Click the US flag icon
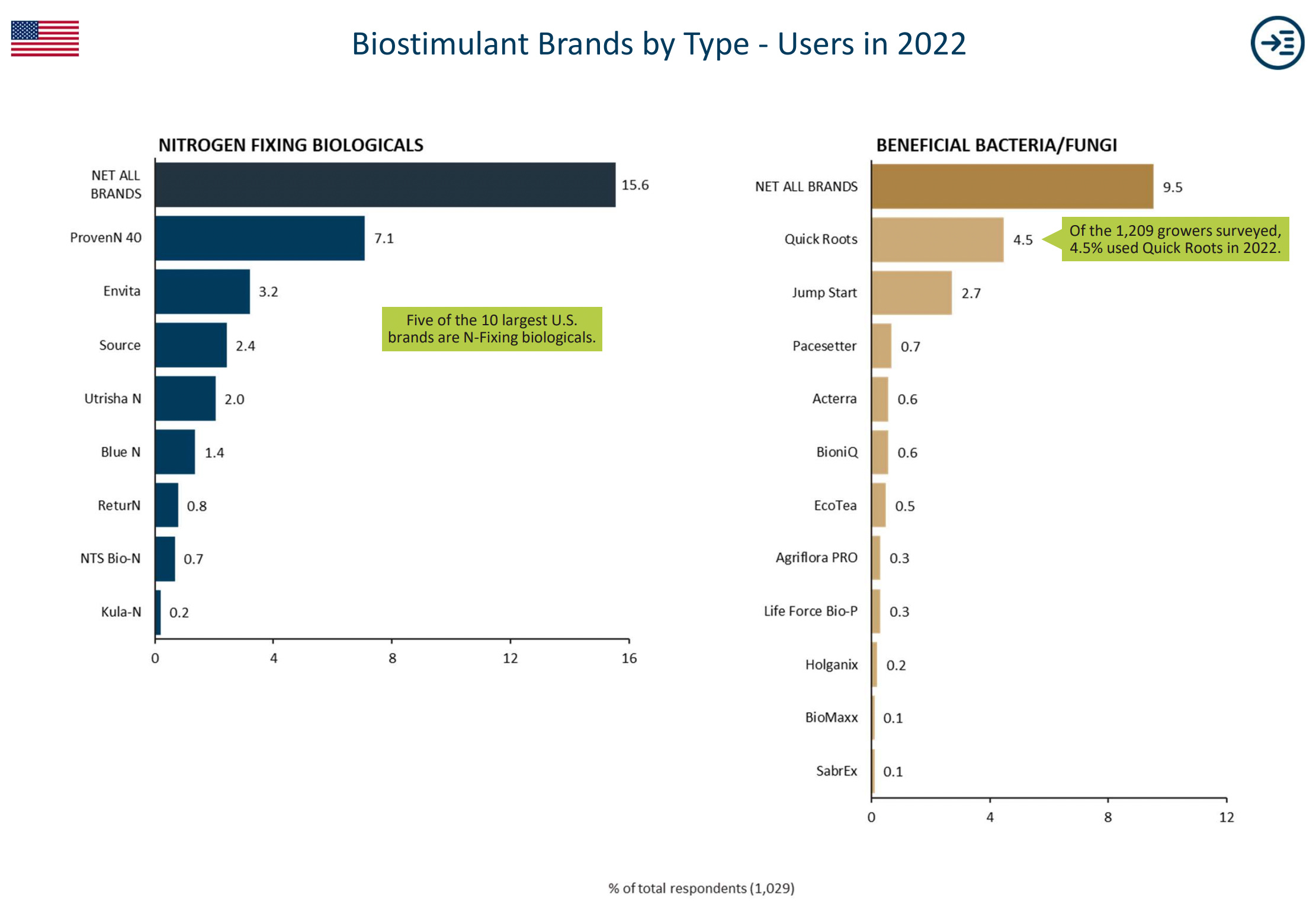 coord(44,39)
